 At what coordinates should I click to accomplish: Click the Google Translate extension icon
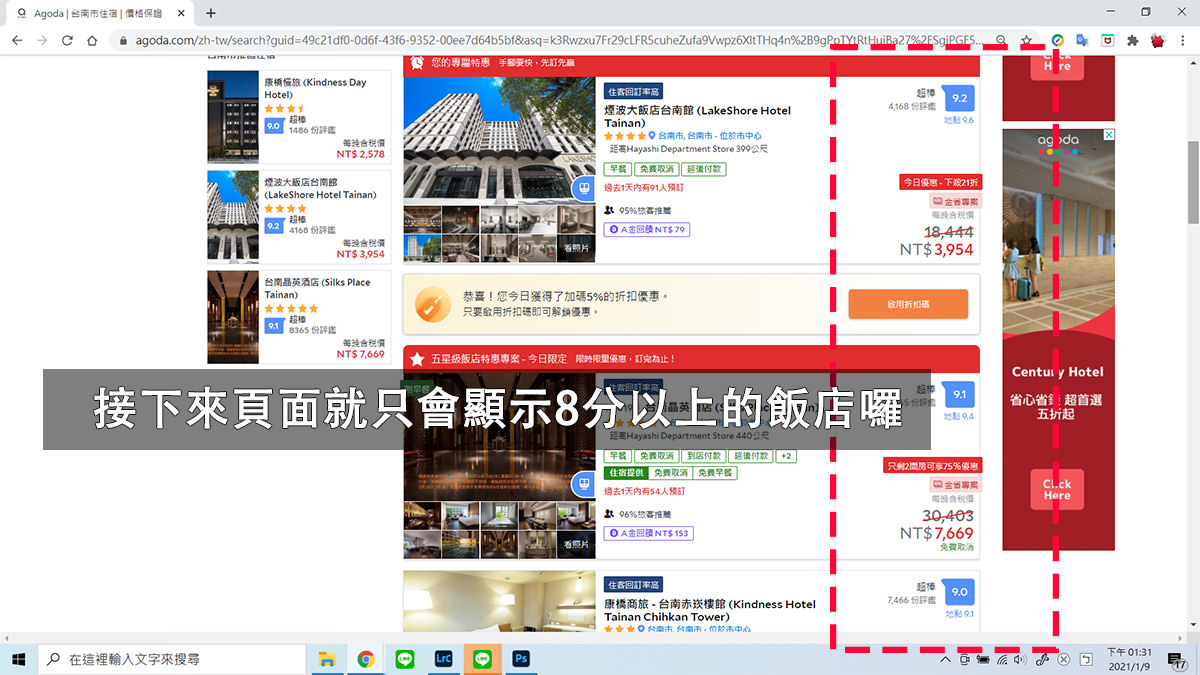(1080, 41)
